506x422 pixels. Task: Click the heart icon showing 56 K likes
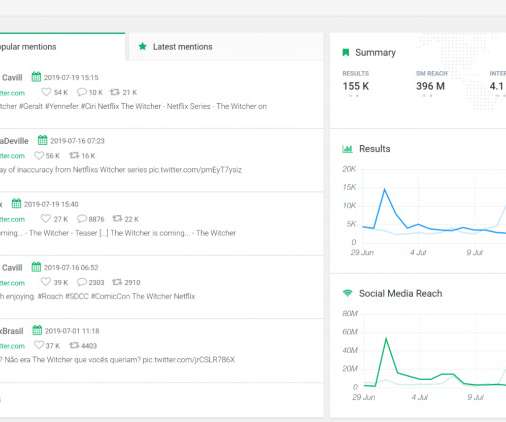click(x=39, y=155)
